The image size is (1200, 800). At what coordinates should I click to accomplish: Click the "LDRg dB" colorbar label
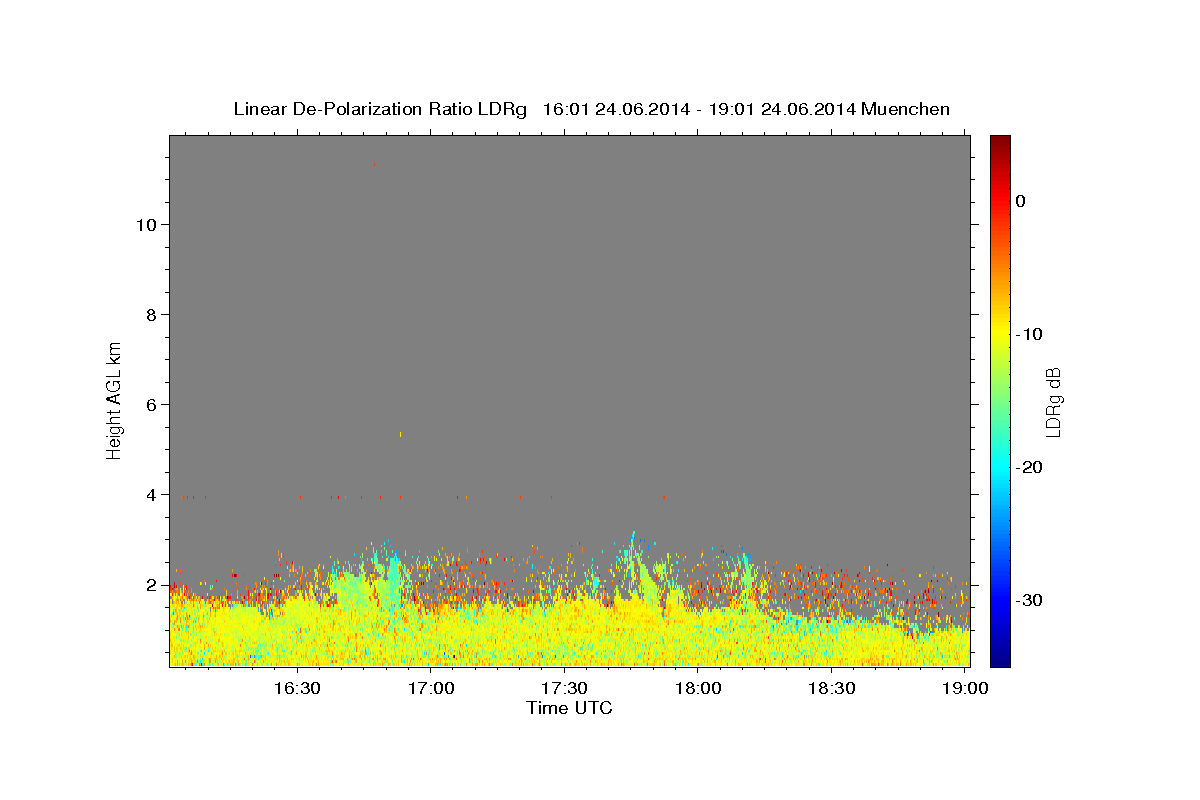tap(1052, 402)
